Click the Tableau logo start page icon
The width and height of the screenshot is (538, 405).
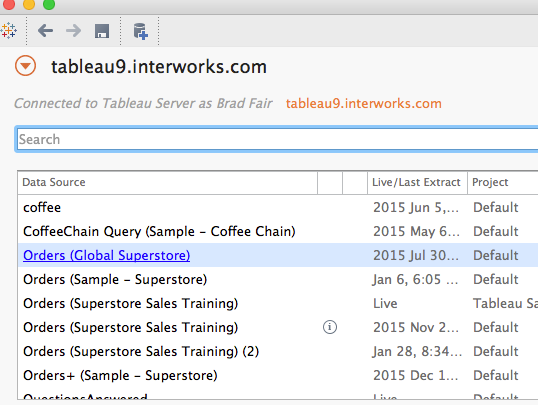[8, 31]
